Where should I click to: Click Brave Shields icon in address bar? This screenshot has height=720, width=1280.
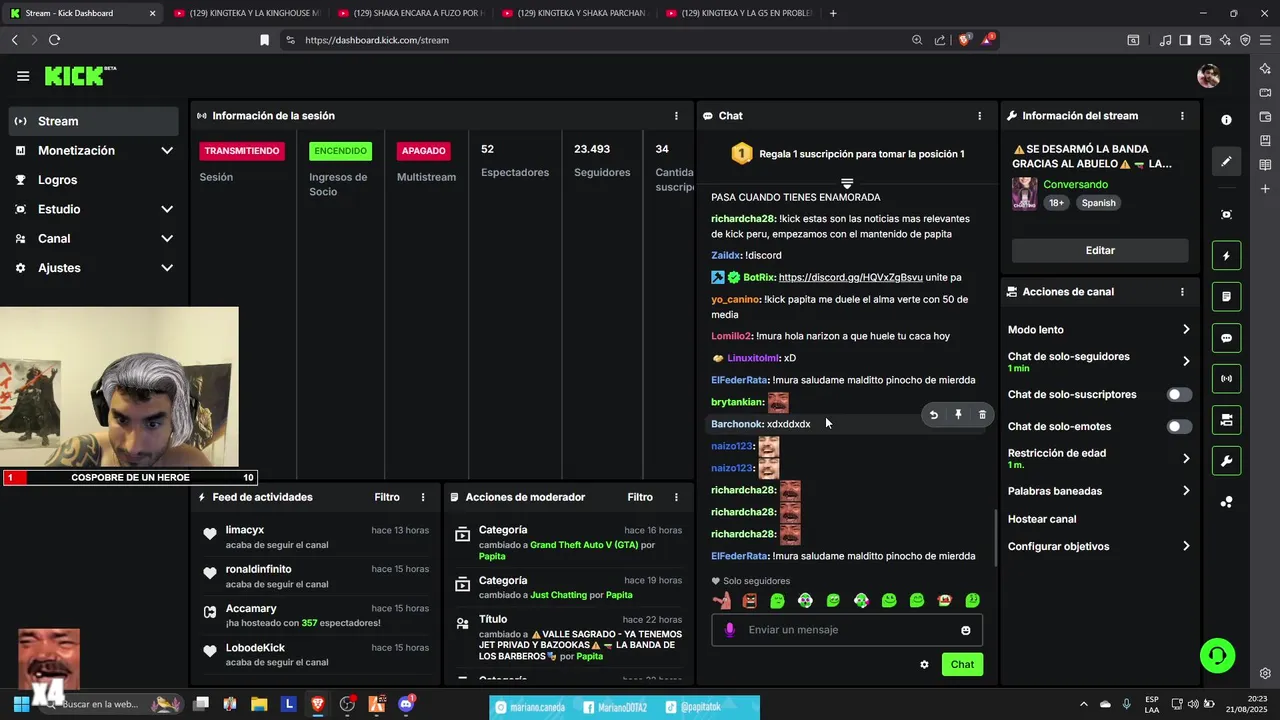(x=965, y=40)
